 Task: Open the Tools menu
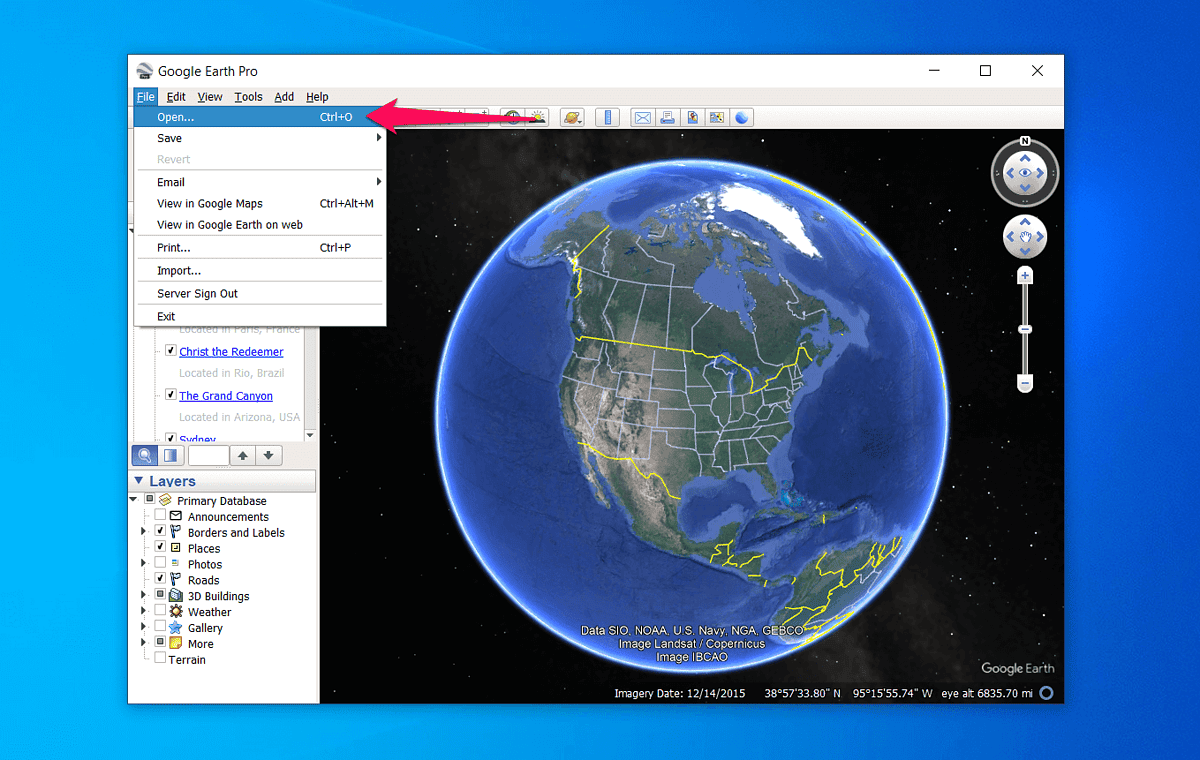pyautogui.click(x=248, y=97)
